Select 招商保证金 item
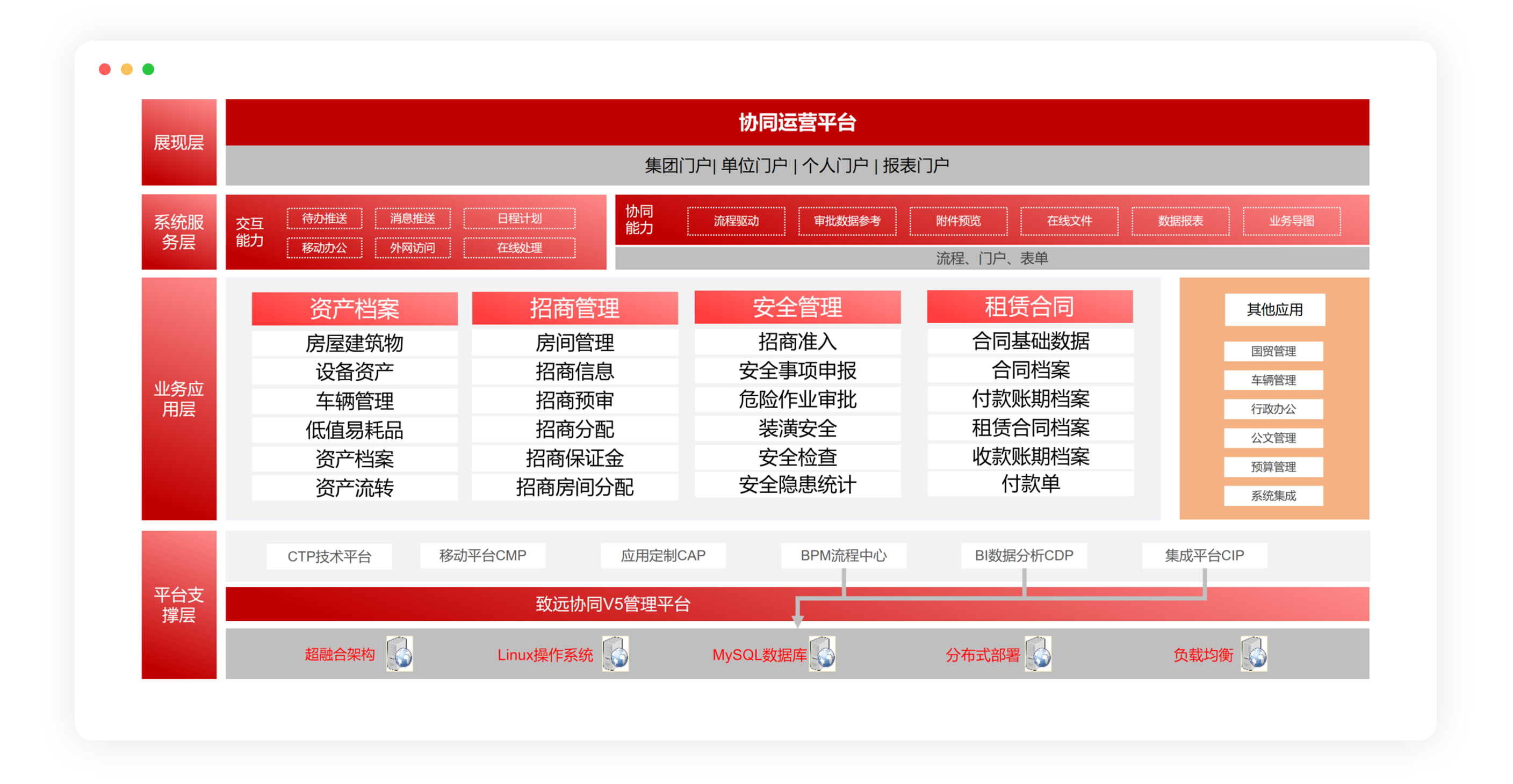The height and width of the screenshot is (784, 1513). (575, 458)
